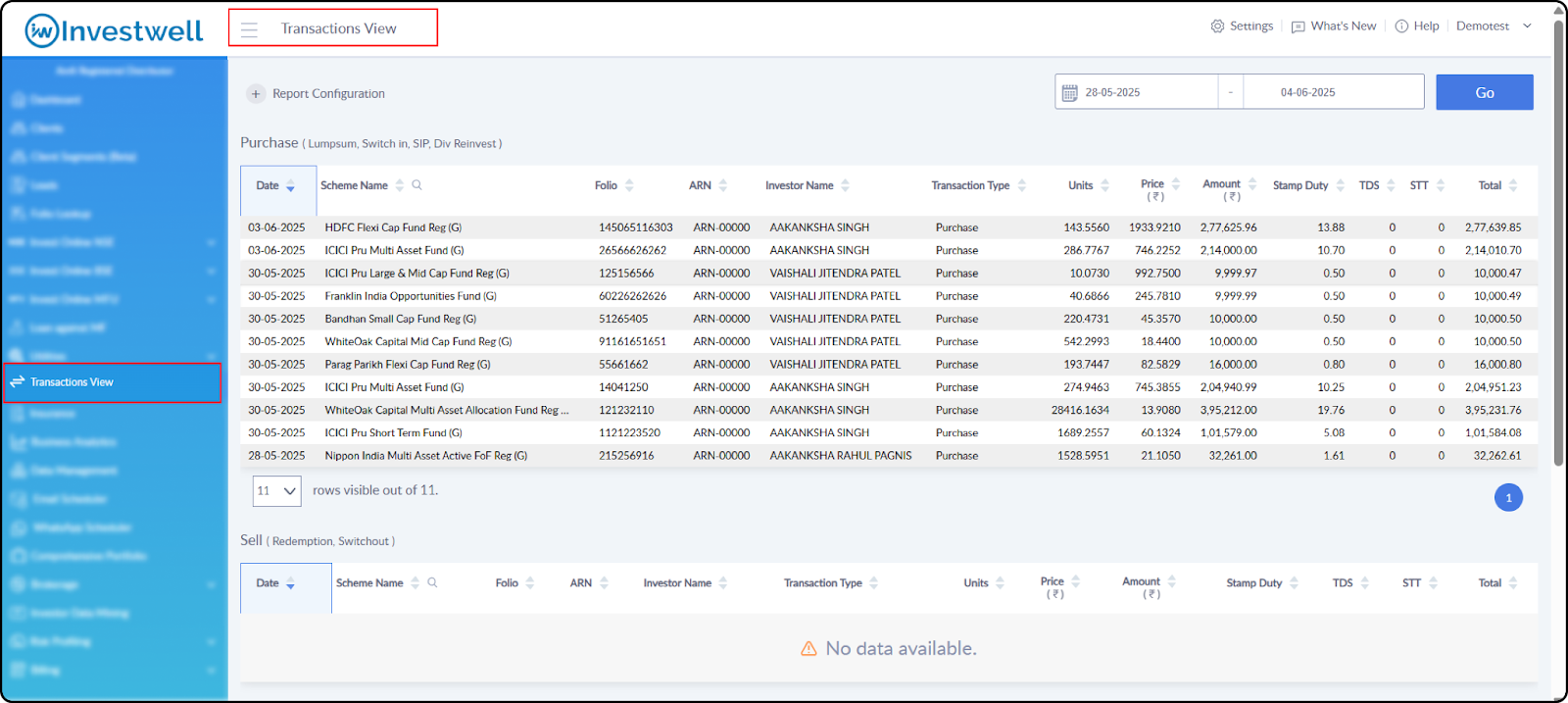Image resolution: width=1568 pixels, height=703 pixels.
Task: Open the hamburger menu beside Transactions View
Action: click(x=249, y=29)
